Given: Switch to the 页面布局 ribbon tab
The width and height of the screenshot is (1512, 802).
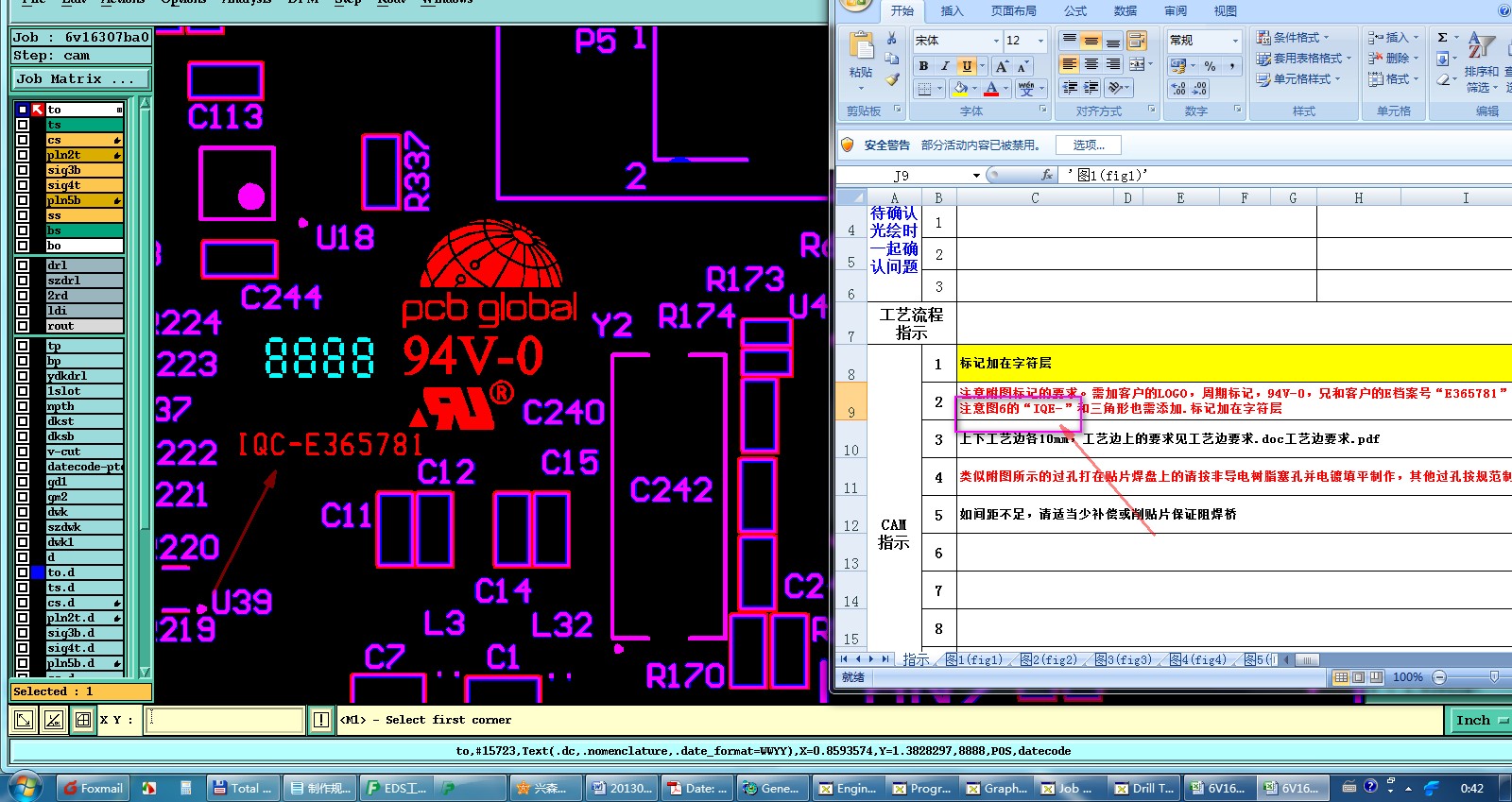Looking at the screenshot, I should (x=1013, y=11).
